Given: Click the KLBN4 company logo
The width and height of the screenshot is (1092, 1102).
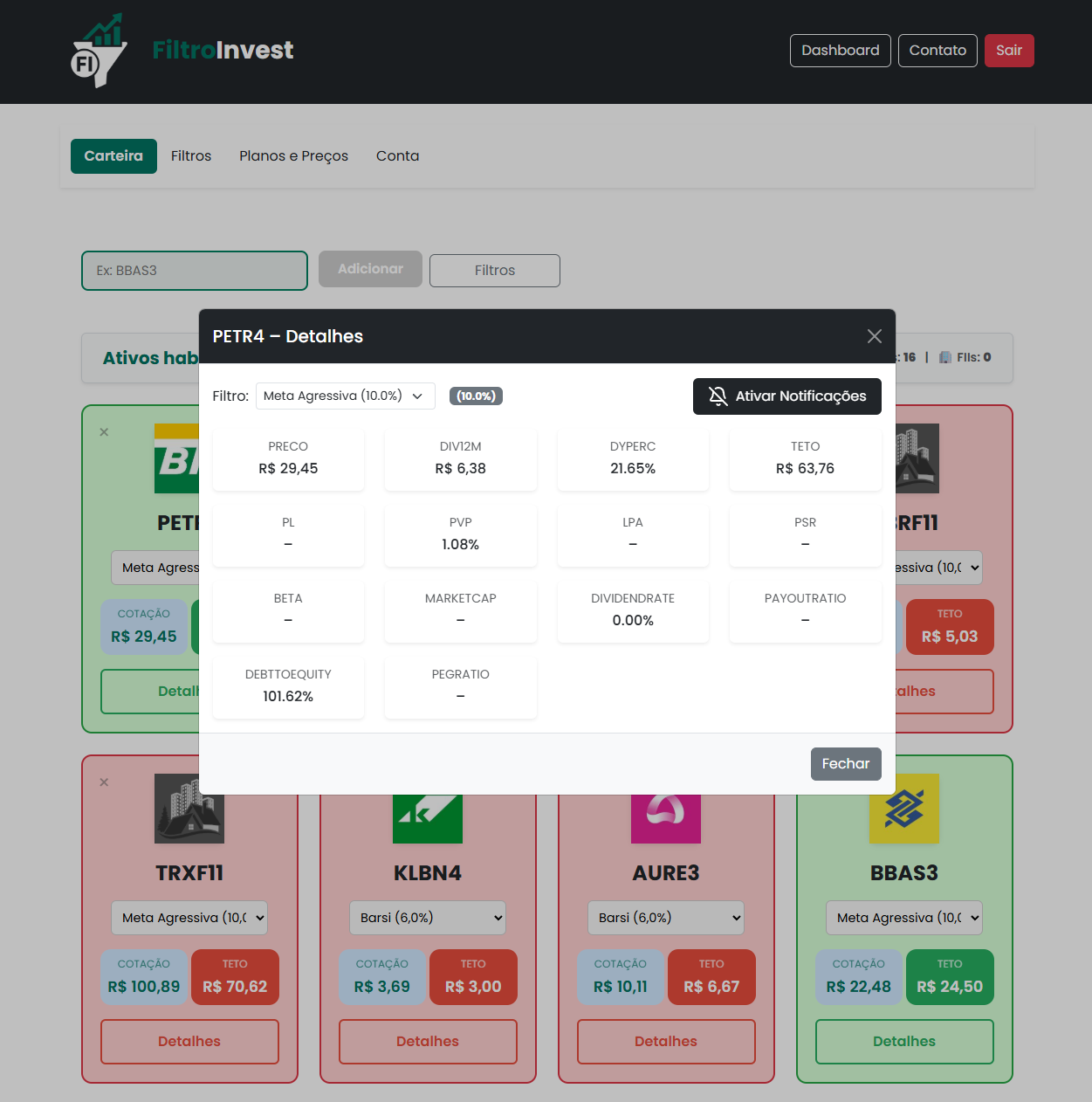Looking at the screenshot, I should (x=427, y=819).
